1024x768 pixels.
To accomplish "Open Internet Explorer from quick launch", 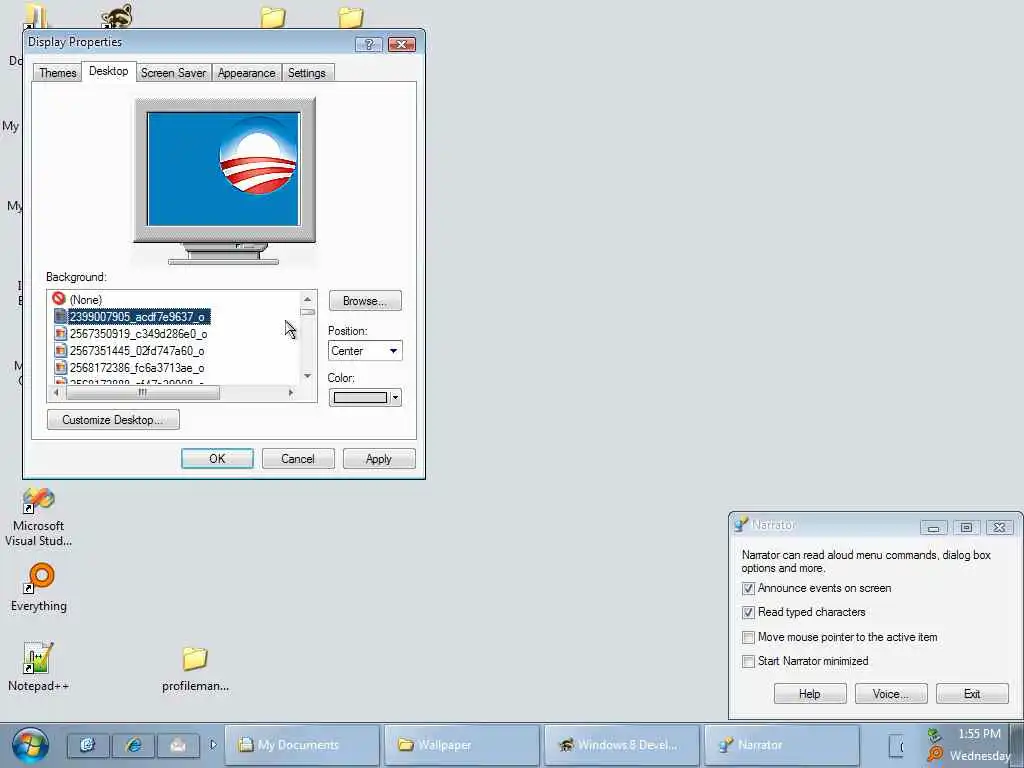I will click(134, 744).
